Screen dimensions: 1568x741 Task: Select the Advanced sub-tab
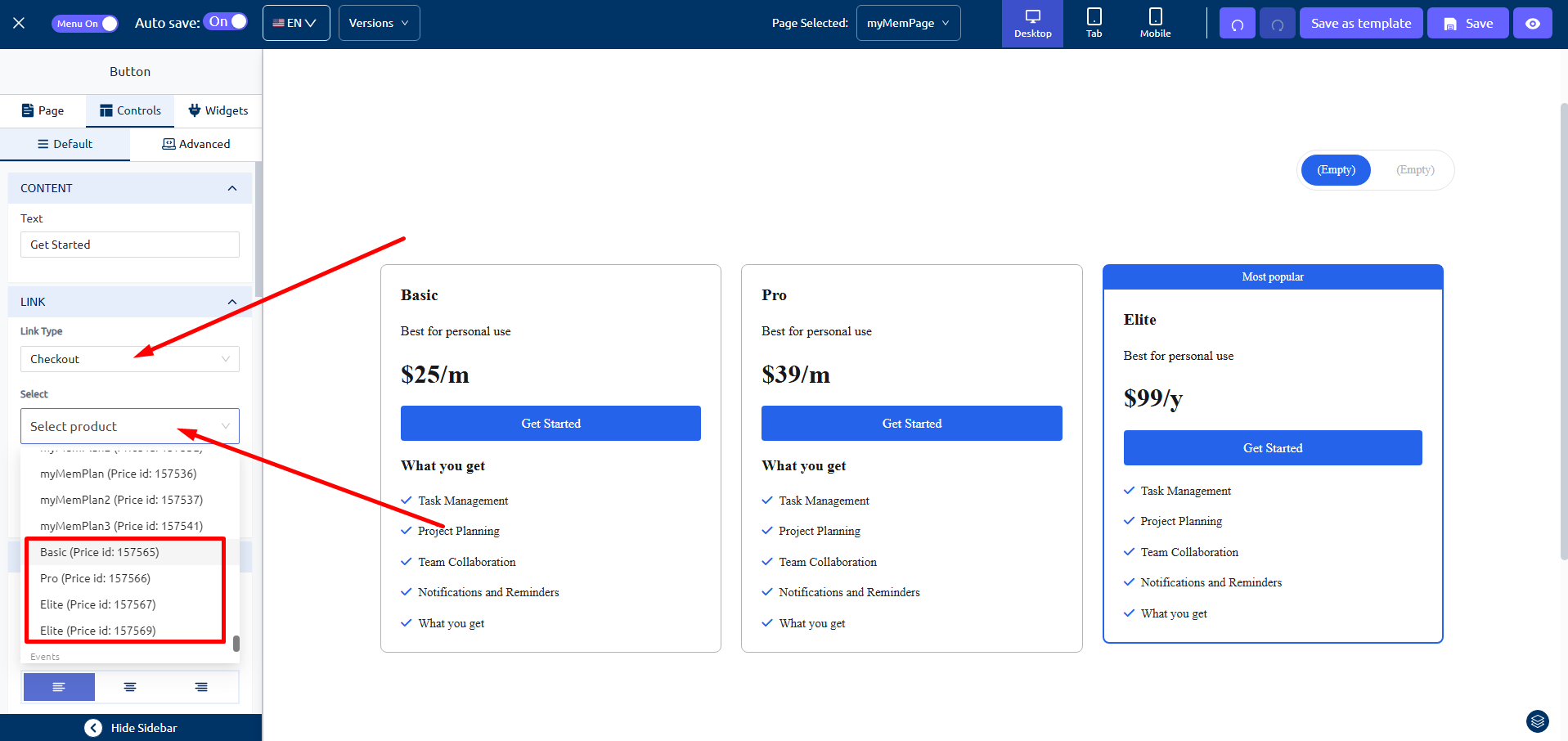click(196, 144)
